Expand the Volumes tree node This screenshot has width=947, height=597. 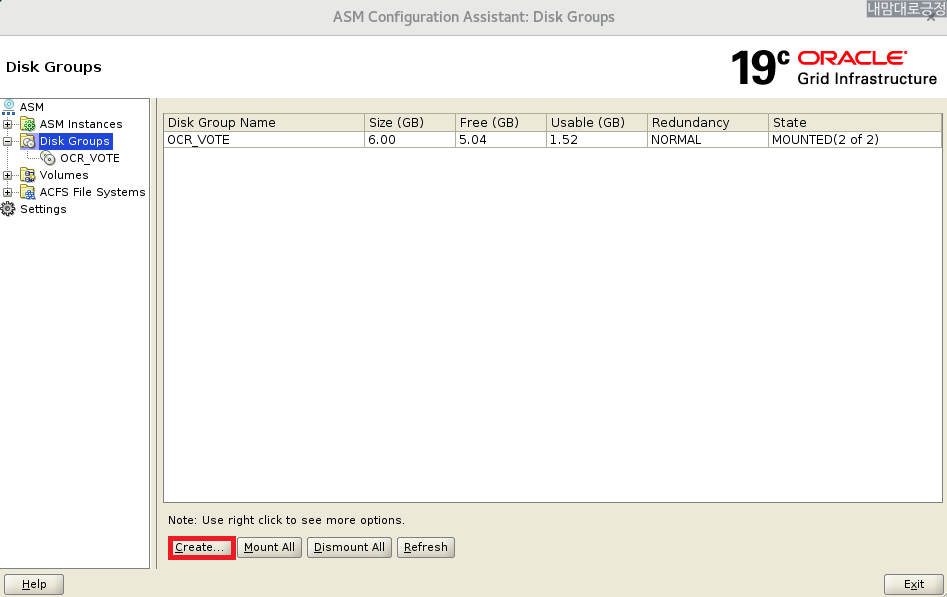pyautogui.click(x=7, y=175)
